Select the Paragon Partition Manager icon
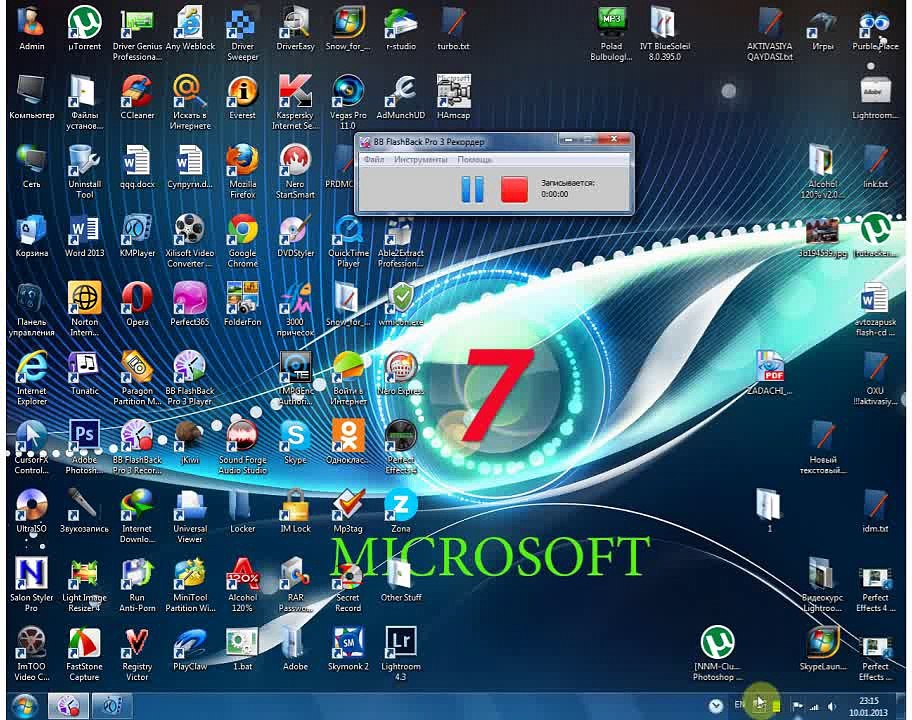The width and height of the screenshot is (912, 720). pyautogui.click(x=137, y=378)
